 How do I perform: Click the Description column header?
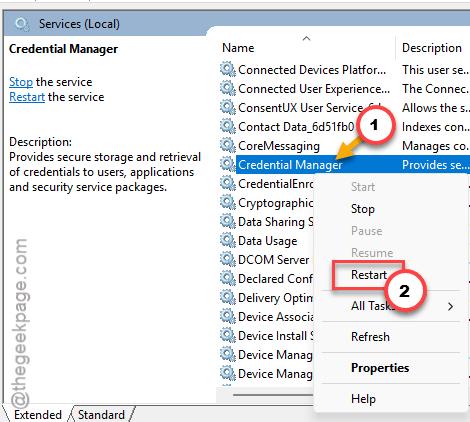click(x=432, y=48)
